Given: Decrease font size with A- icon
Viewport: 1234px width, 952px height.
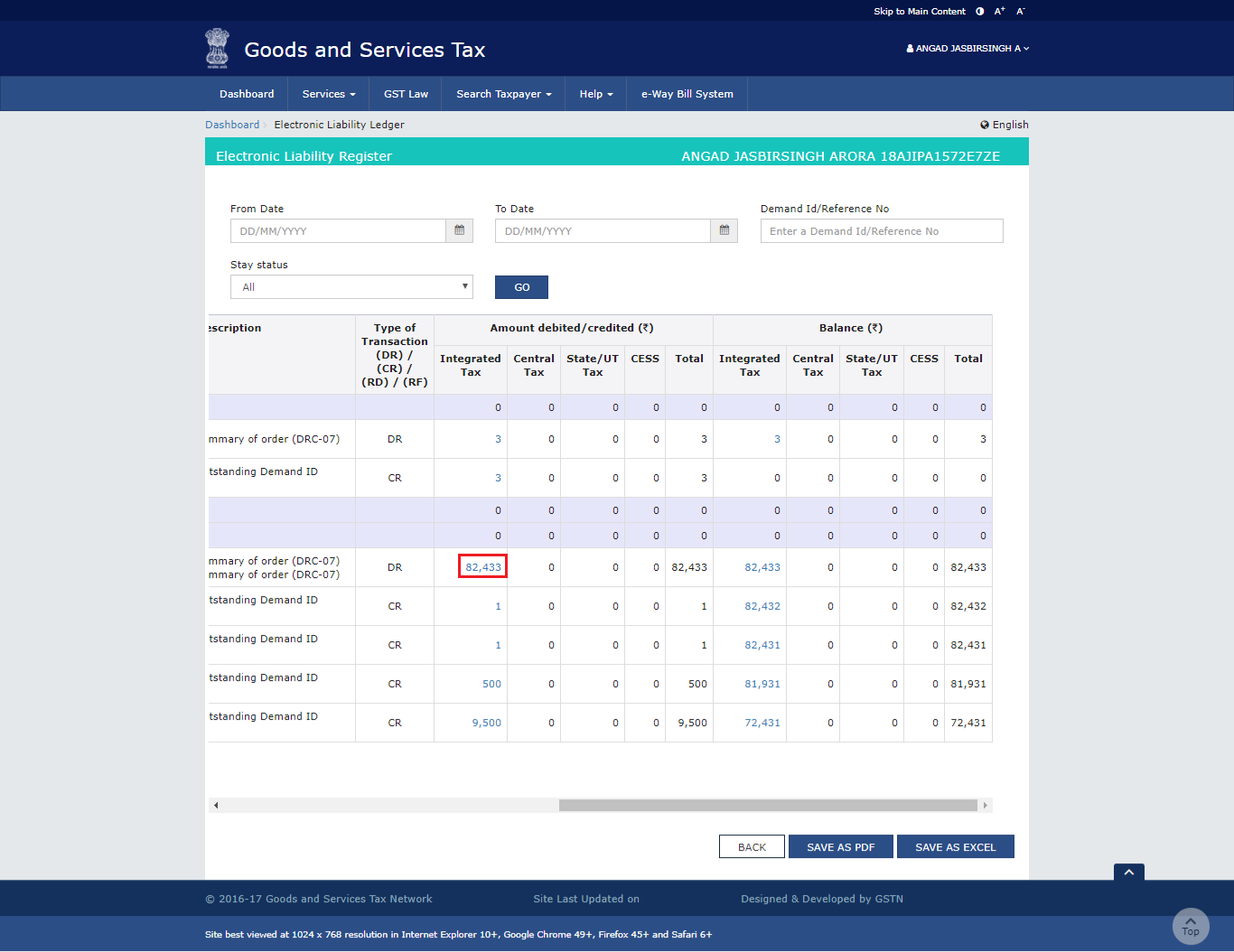Looking at the screenshot, I should click(x=1021, y=12).
